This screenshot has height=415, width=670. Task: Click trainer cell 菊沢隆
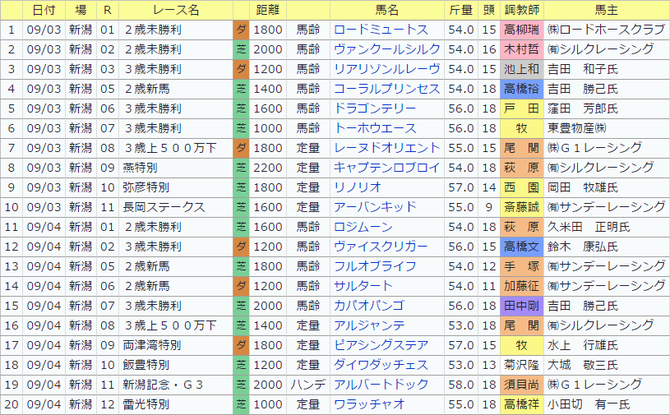coord(522,365)
